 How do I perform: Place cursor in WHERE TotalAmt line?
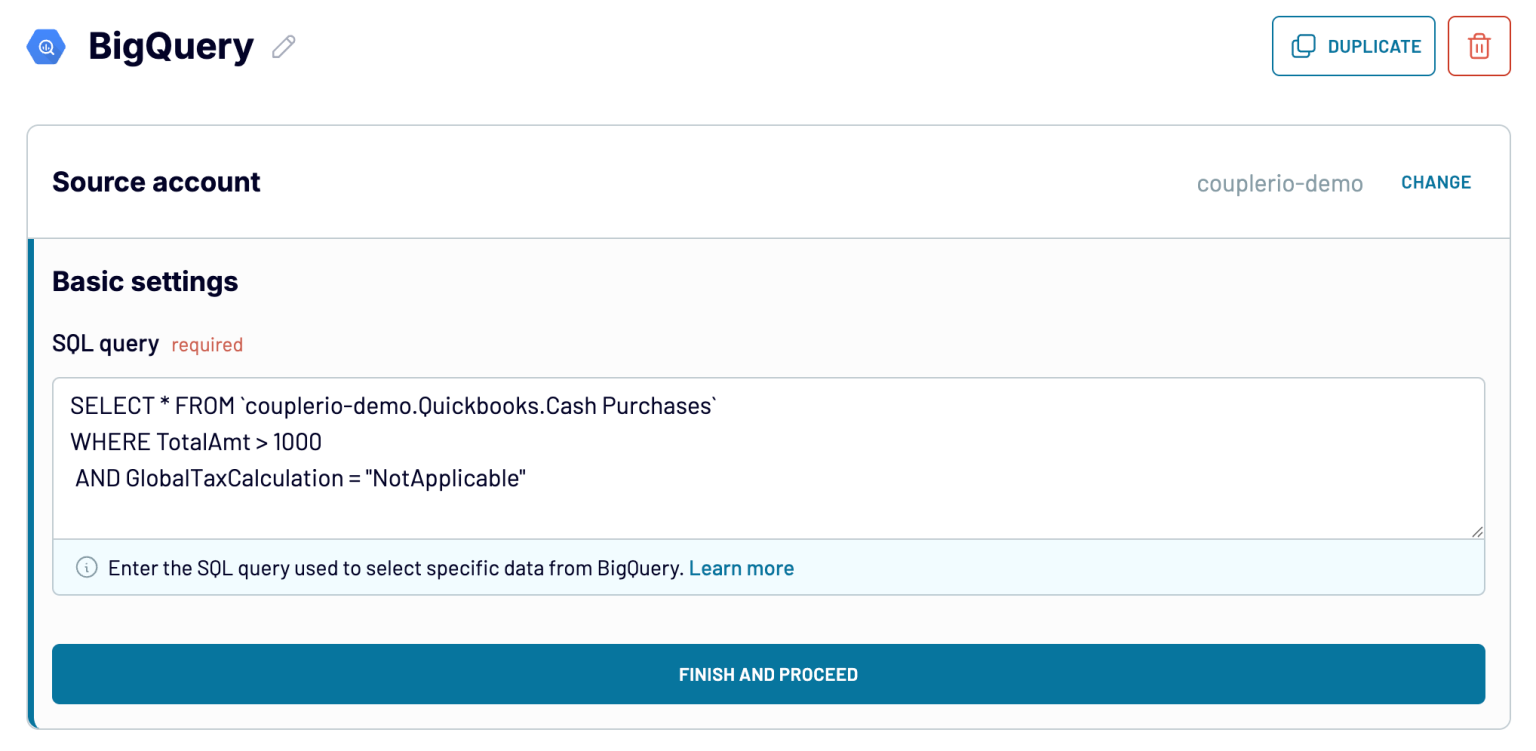click(196, 442)
